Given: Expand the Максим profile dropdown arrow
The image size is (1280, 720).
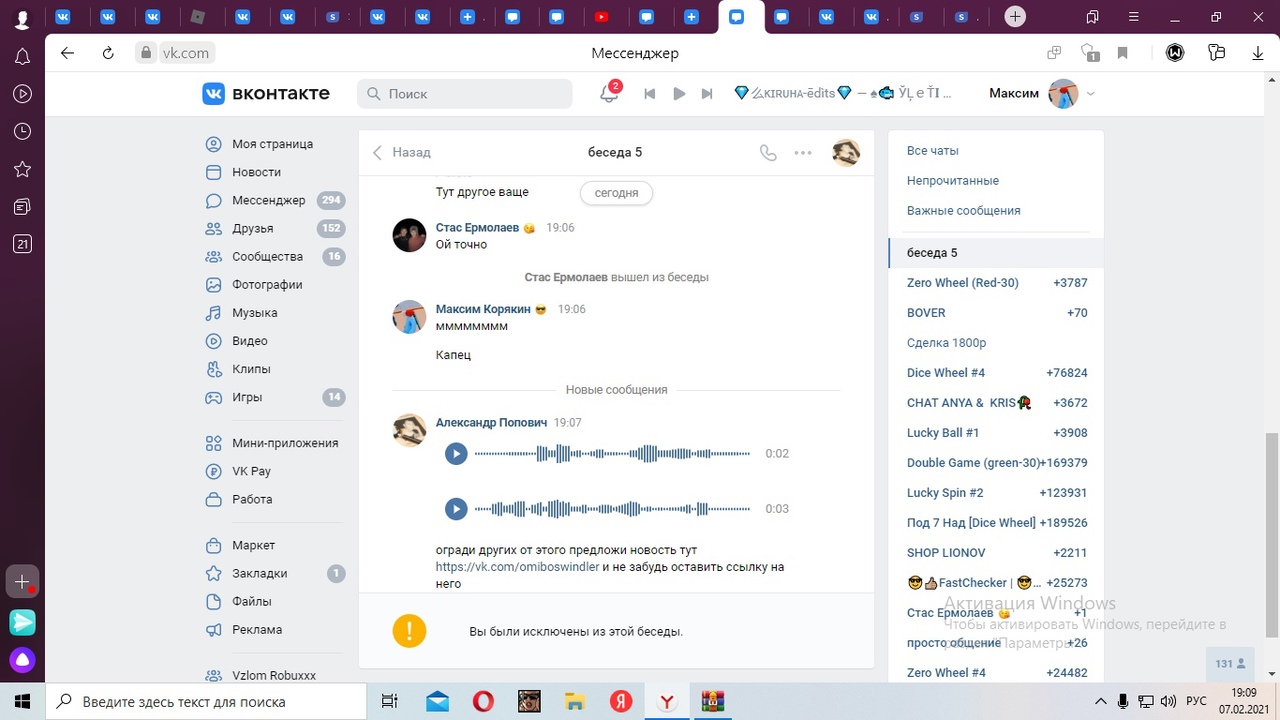Looking at the screenshot, I should click(1091, 94).
